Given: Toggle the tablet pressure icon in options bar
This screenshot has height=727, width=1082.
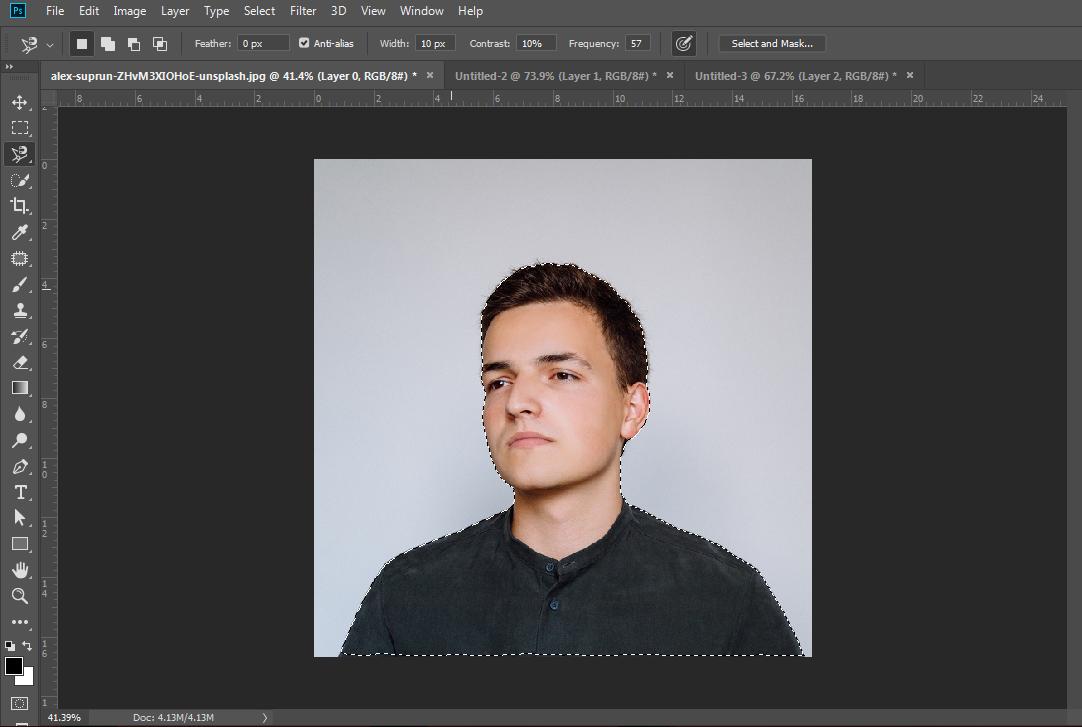Looking at the screenshot, I should (684, 43).
